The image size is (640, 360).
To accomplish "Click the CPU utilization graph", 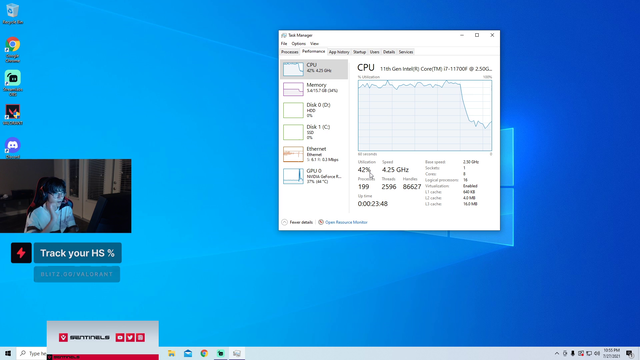I will (425, 116).
